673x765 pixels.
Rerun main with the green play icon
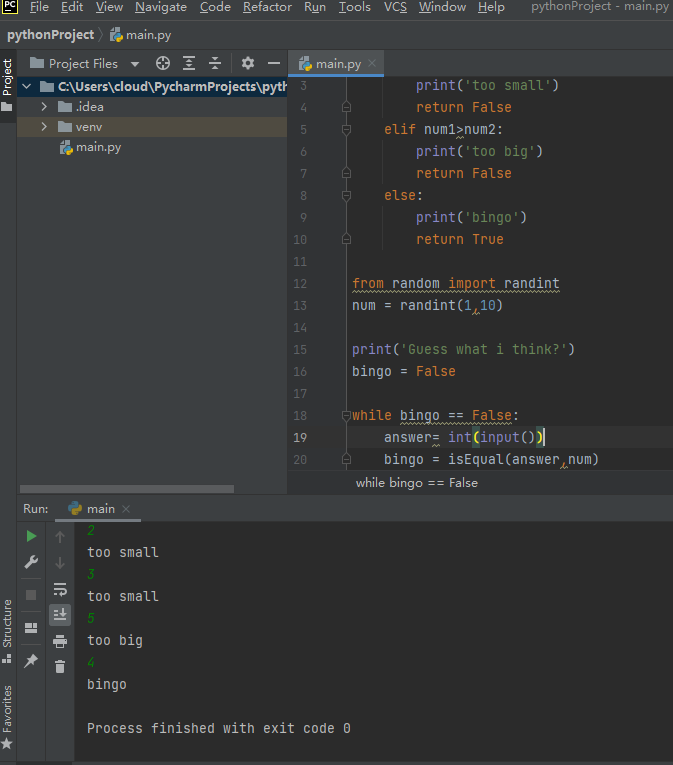pos(31,537)
